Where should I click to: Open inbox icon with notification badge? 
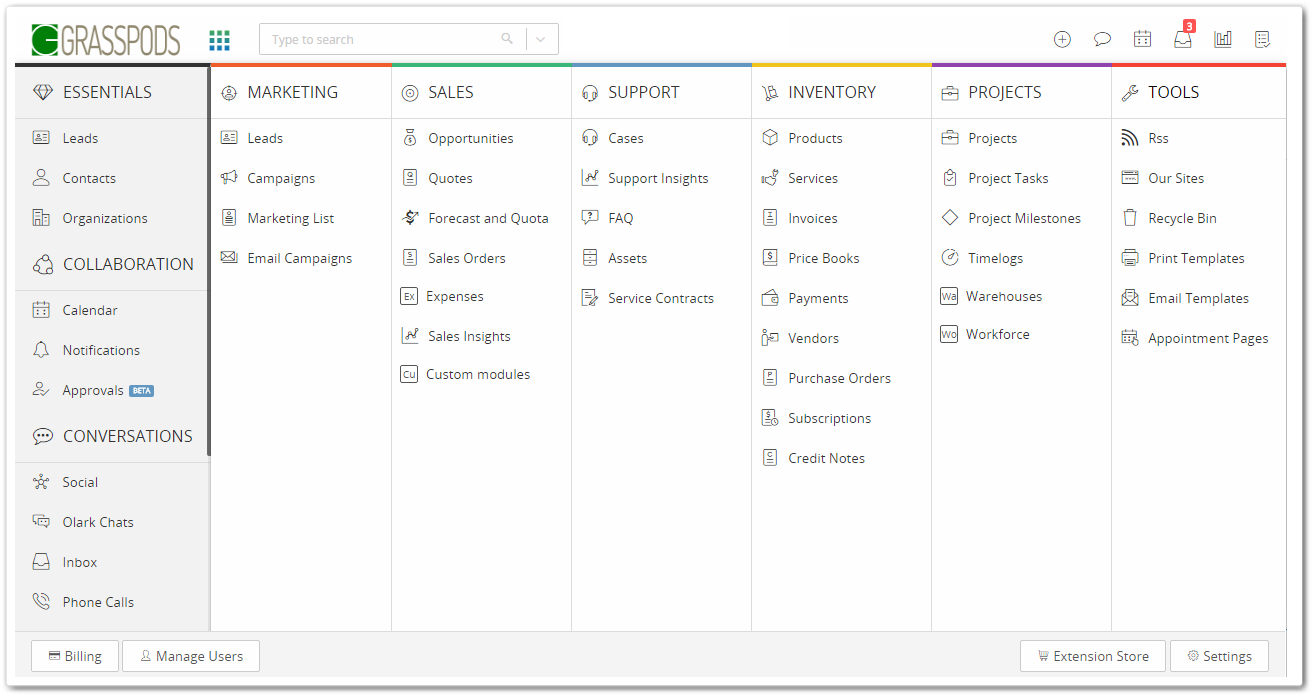[1183, 40]
